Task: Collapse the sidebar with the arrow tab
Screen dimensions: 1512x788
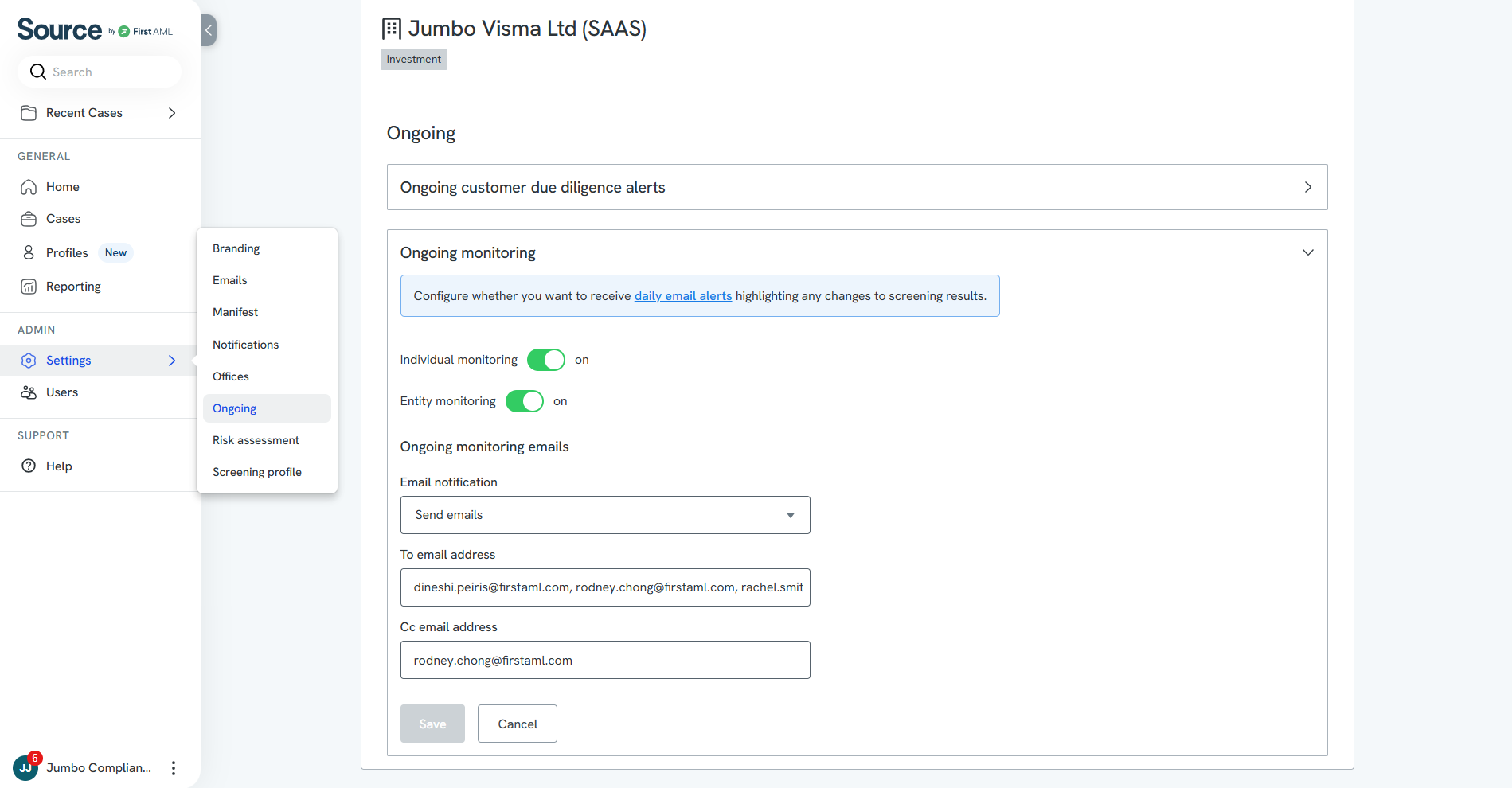Action: tap(208, 30)
